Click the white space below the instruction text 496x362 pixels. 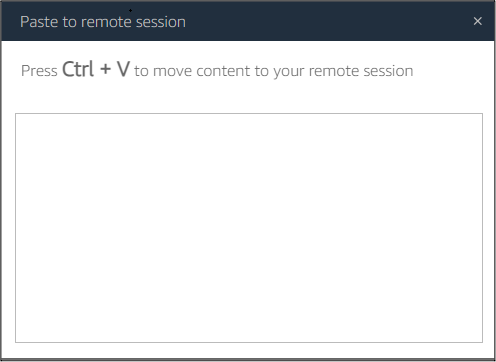pyautogui.click(x=249, y=97)
